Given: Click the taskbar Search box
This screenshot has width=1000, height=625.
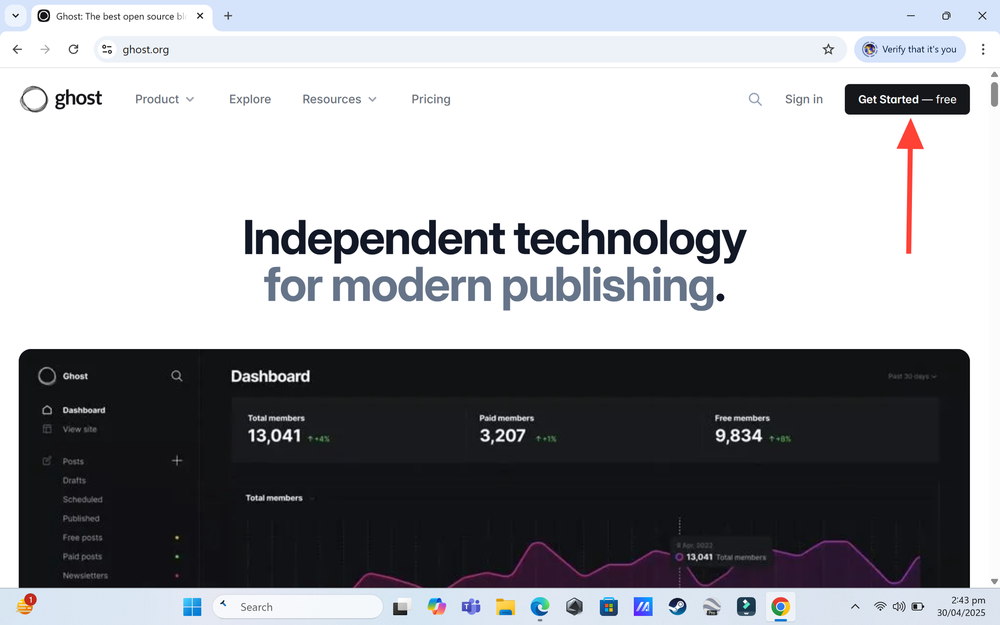Looking at the screenshot, I should pos(297,607).
